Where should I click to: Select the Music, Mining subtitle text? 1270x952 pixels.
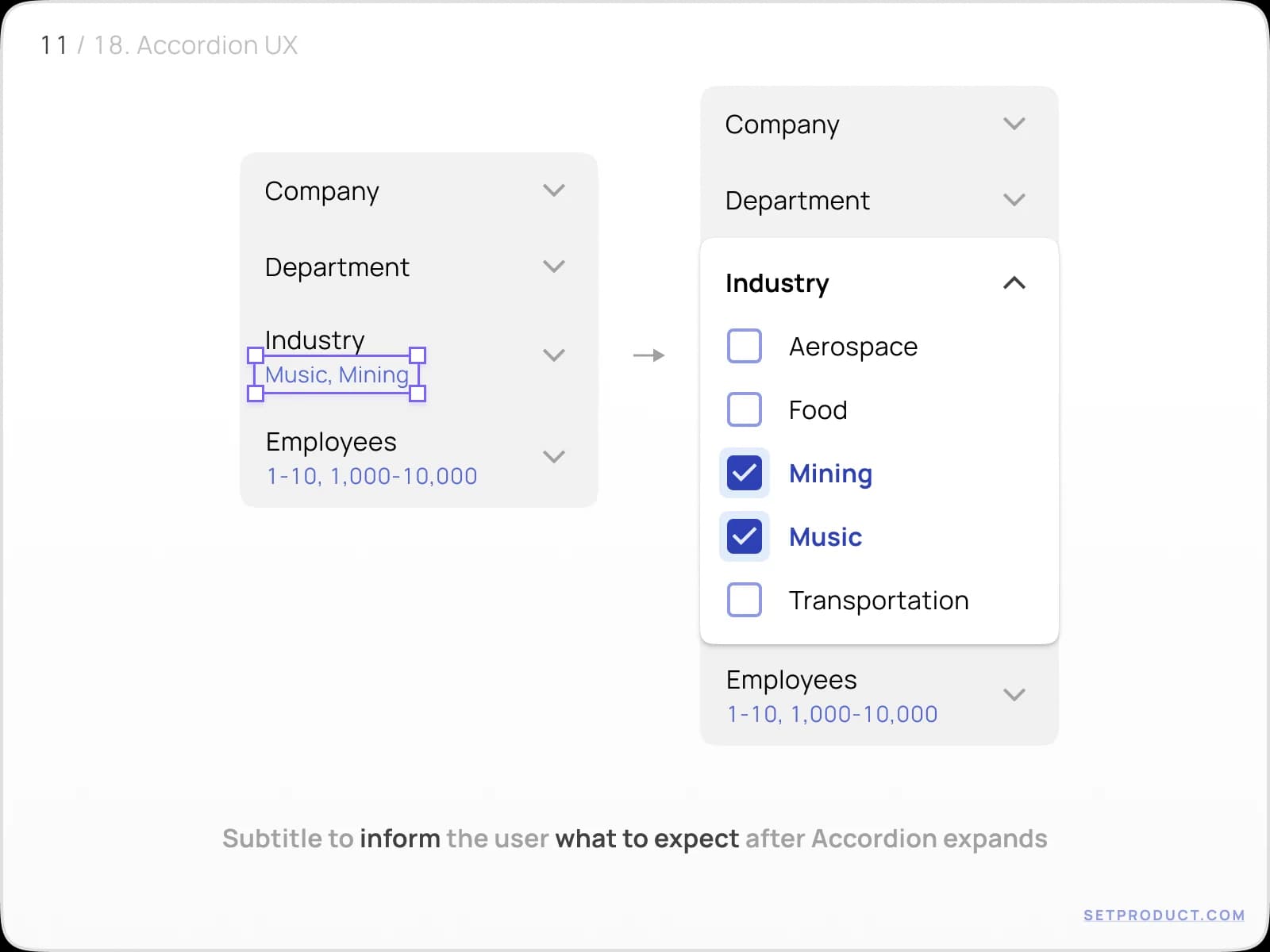(x=337, y=374)
